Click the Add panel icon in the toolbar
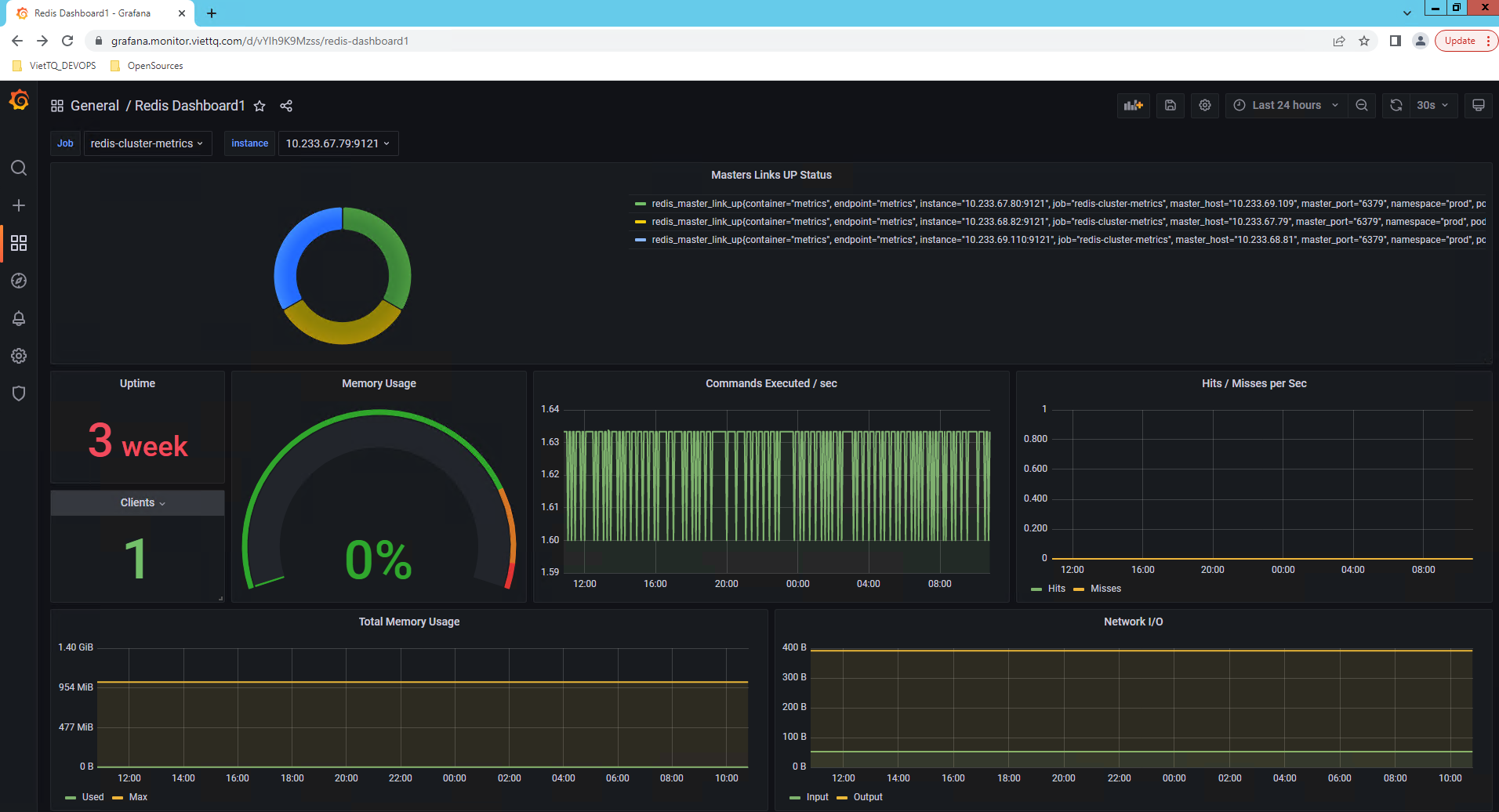1499x812 pixels. click(1133, 105)
